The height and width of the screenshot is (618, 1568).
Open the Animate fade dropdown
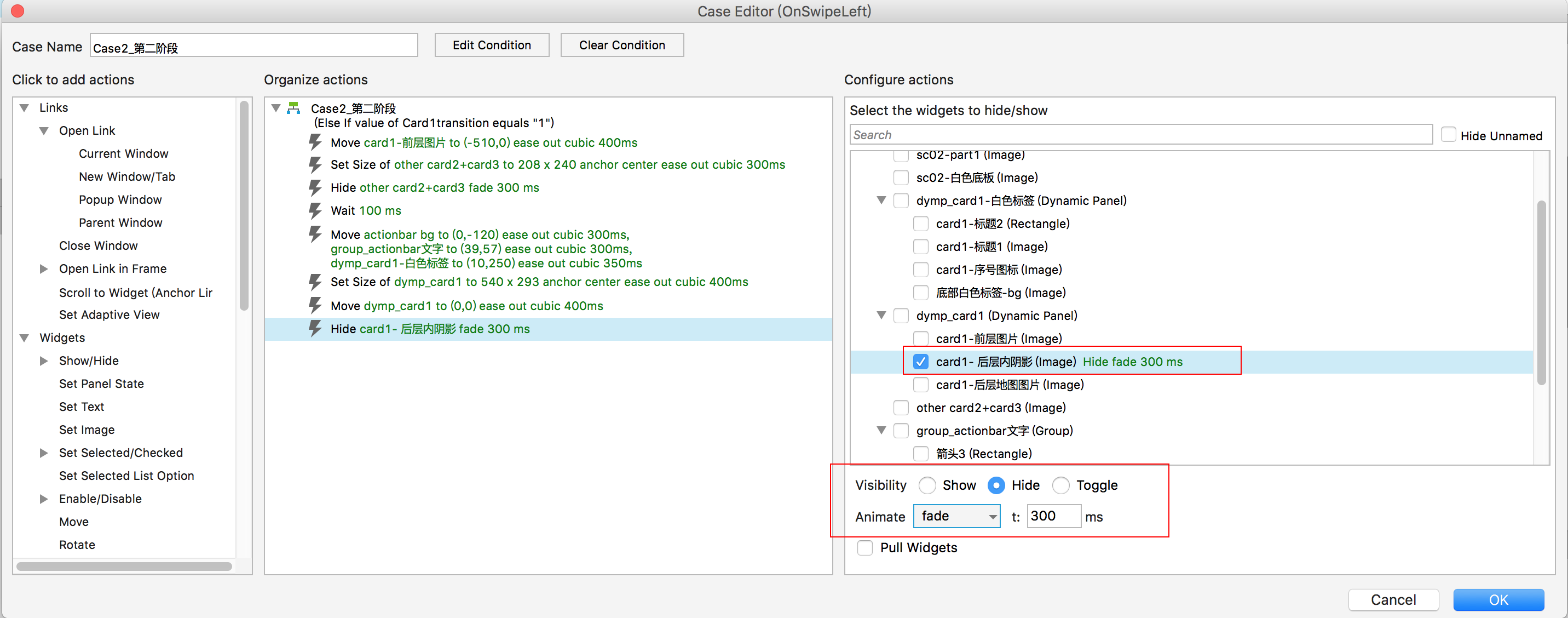pos(956,516)
